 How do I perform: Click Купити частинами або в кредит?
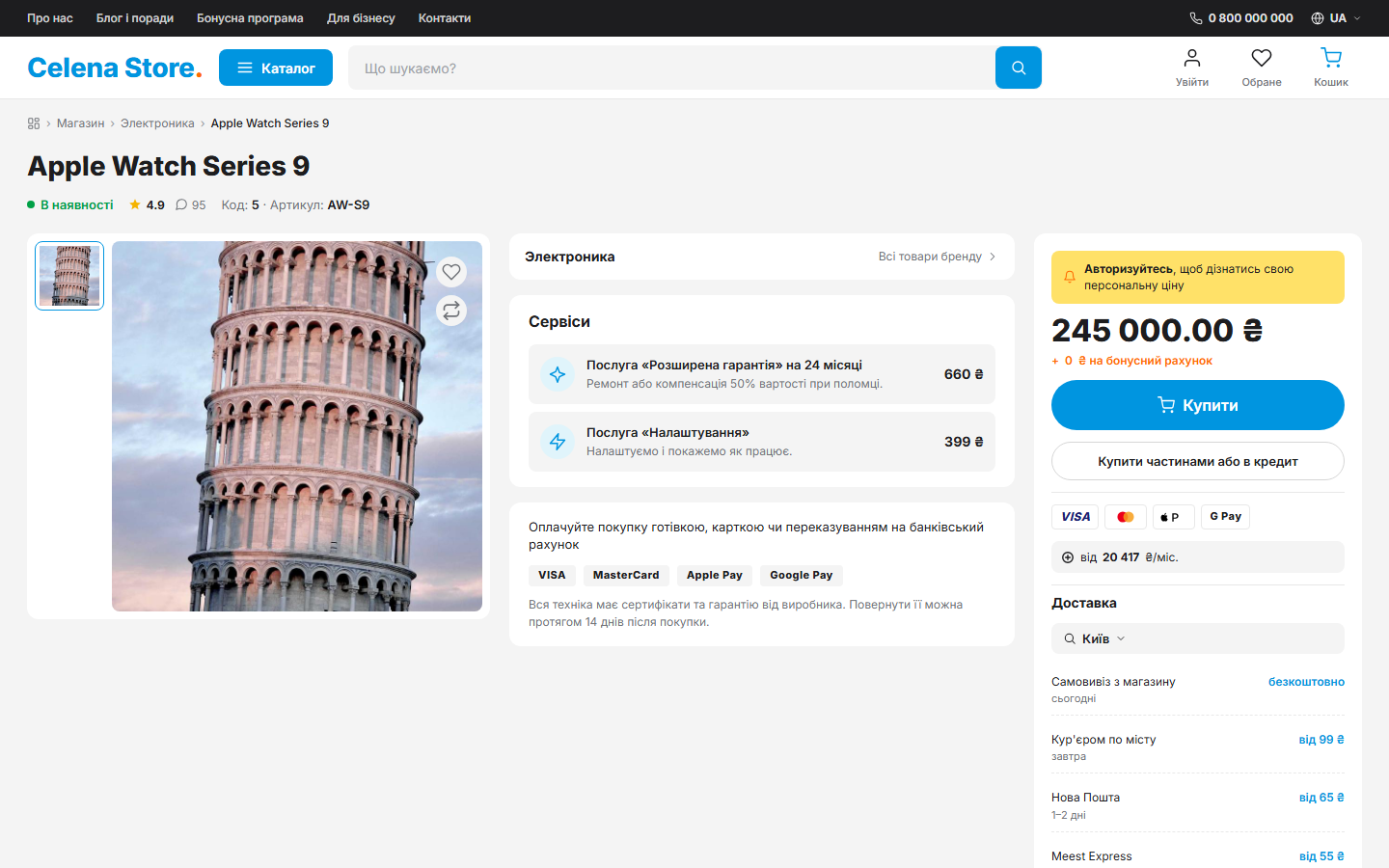coord(1198,461)
